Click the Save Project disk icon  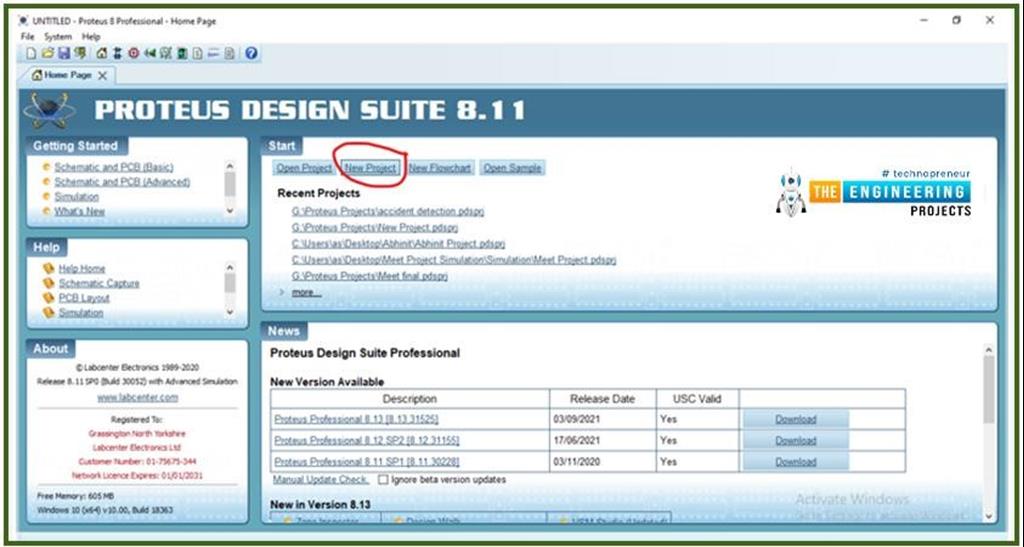[63, 53]
